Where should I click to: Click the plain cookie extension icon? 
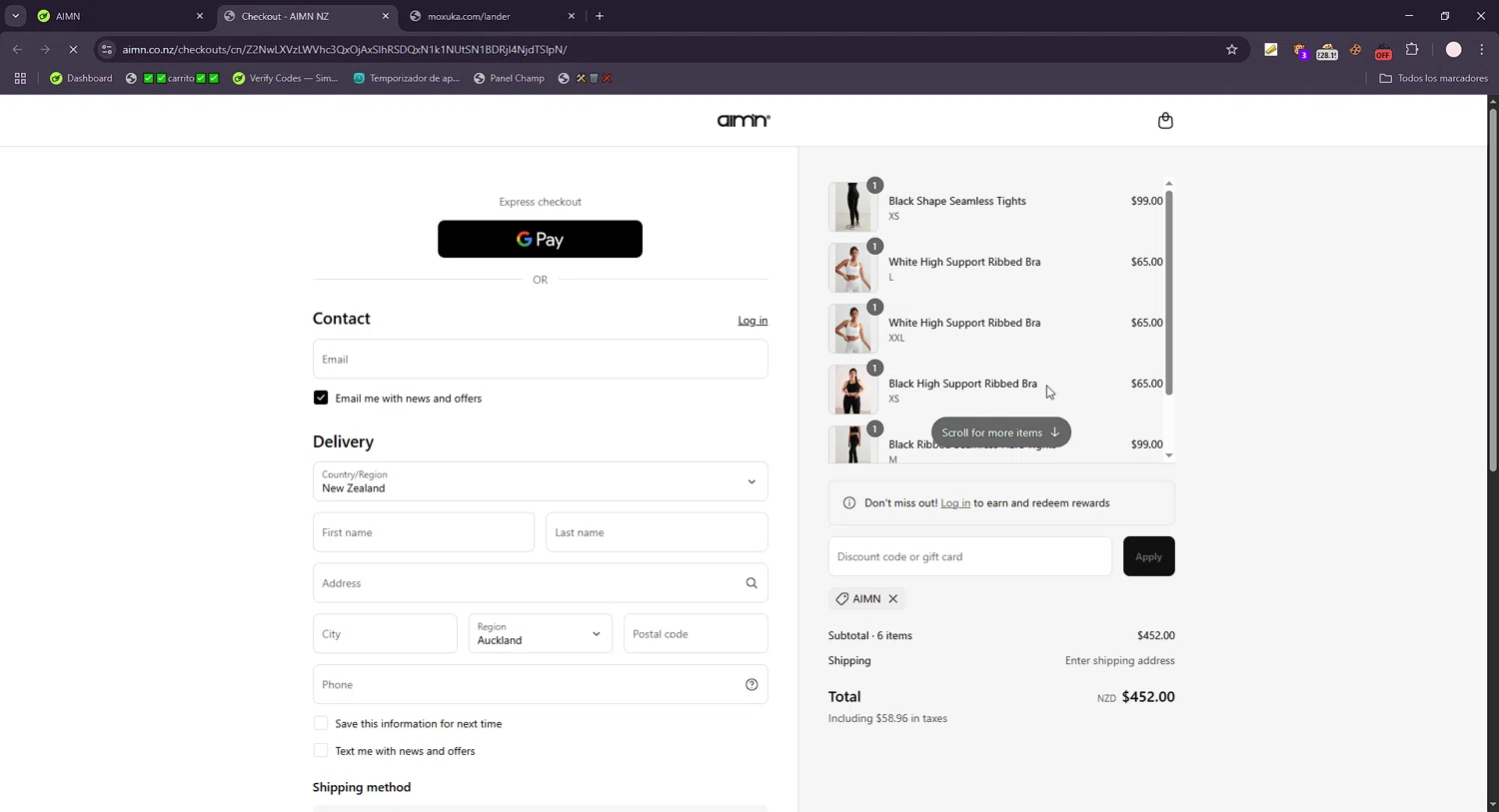(1355, 49)
